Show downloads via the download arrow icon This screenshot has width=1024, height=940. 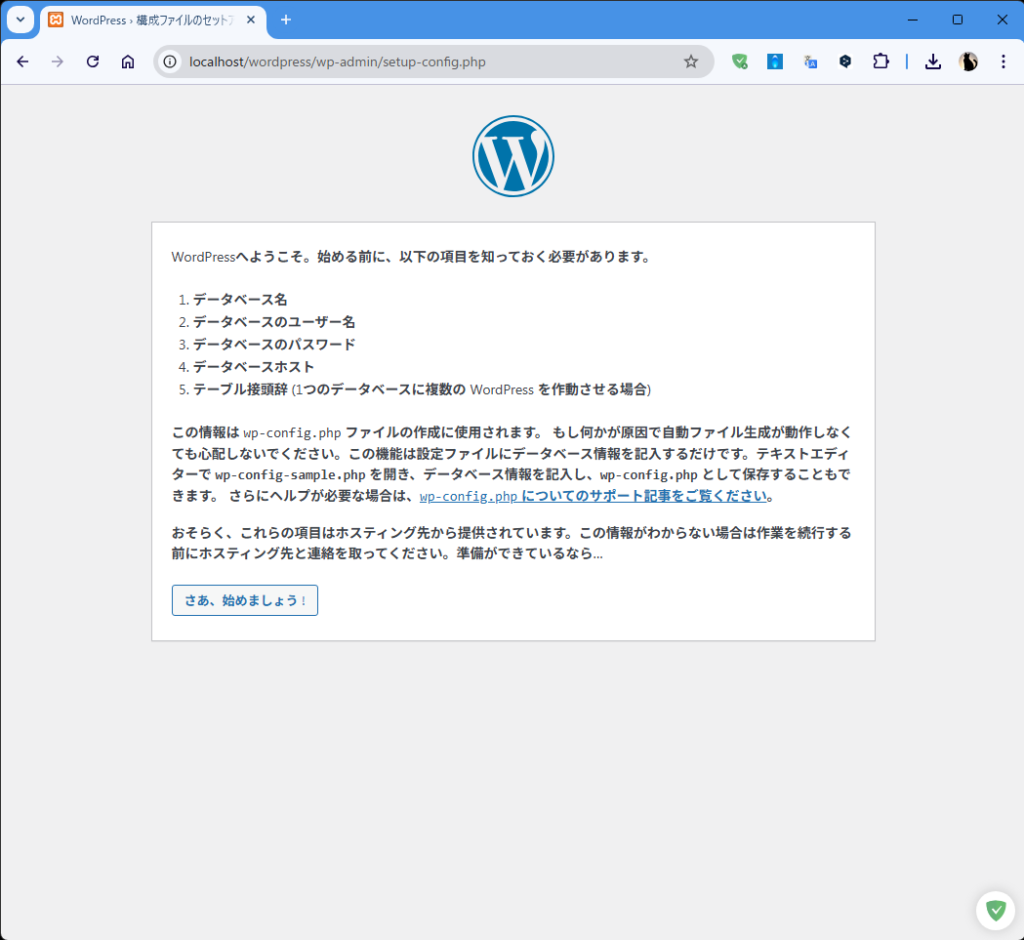(x=933, y=62)
